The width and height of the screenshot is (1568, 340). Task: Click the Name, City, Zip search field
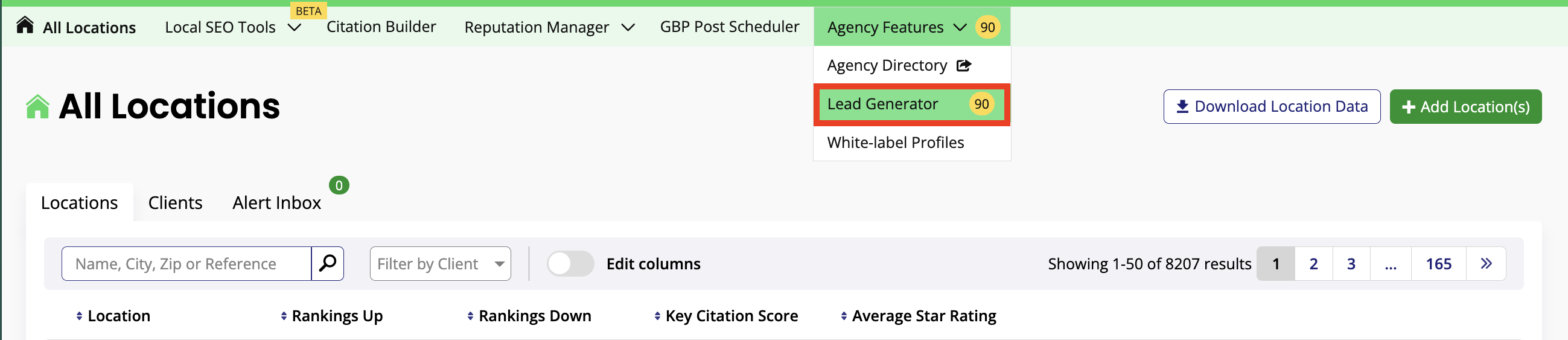point(186,263)
